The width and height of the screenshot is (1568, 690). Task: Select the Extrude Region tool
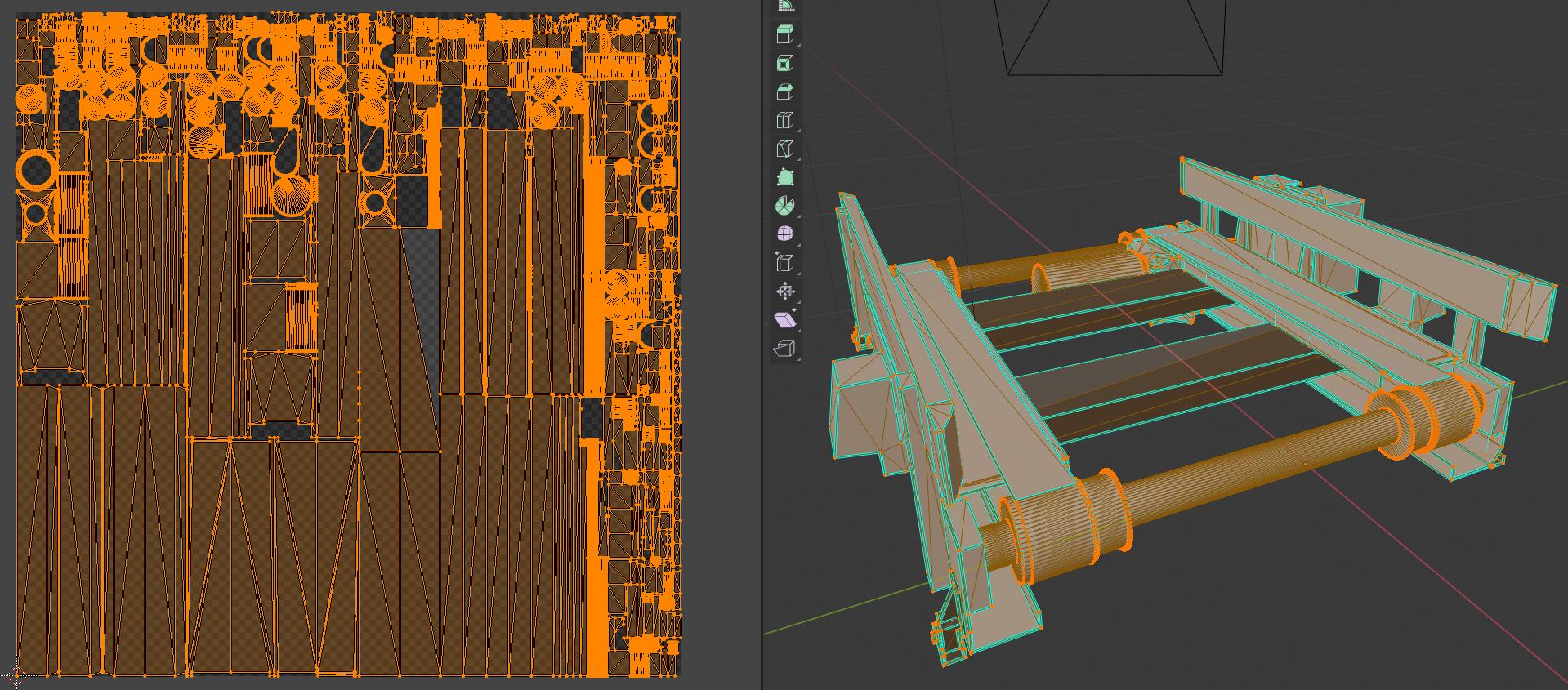tap(785, 35)
